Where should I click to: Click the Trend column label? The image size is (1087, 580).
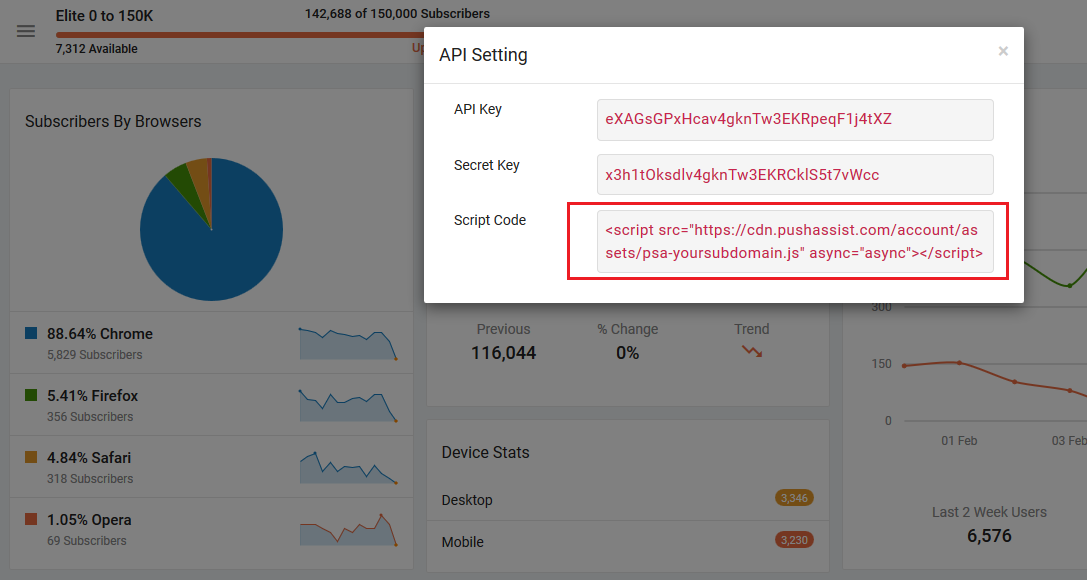pyautogui.click(x=751, y=329)
